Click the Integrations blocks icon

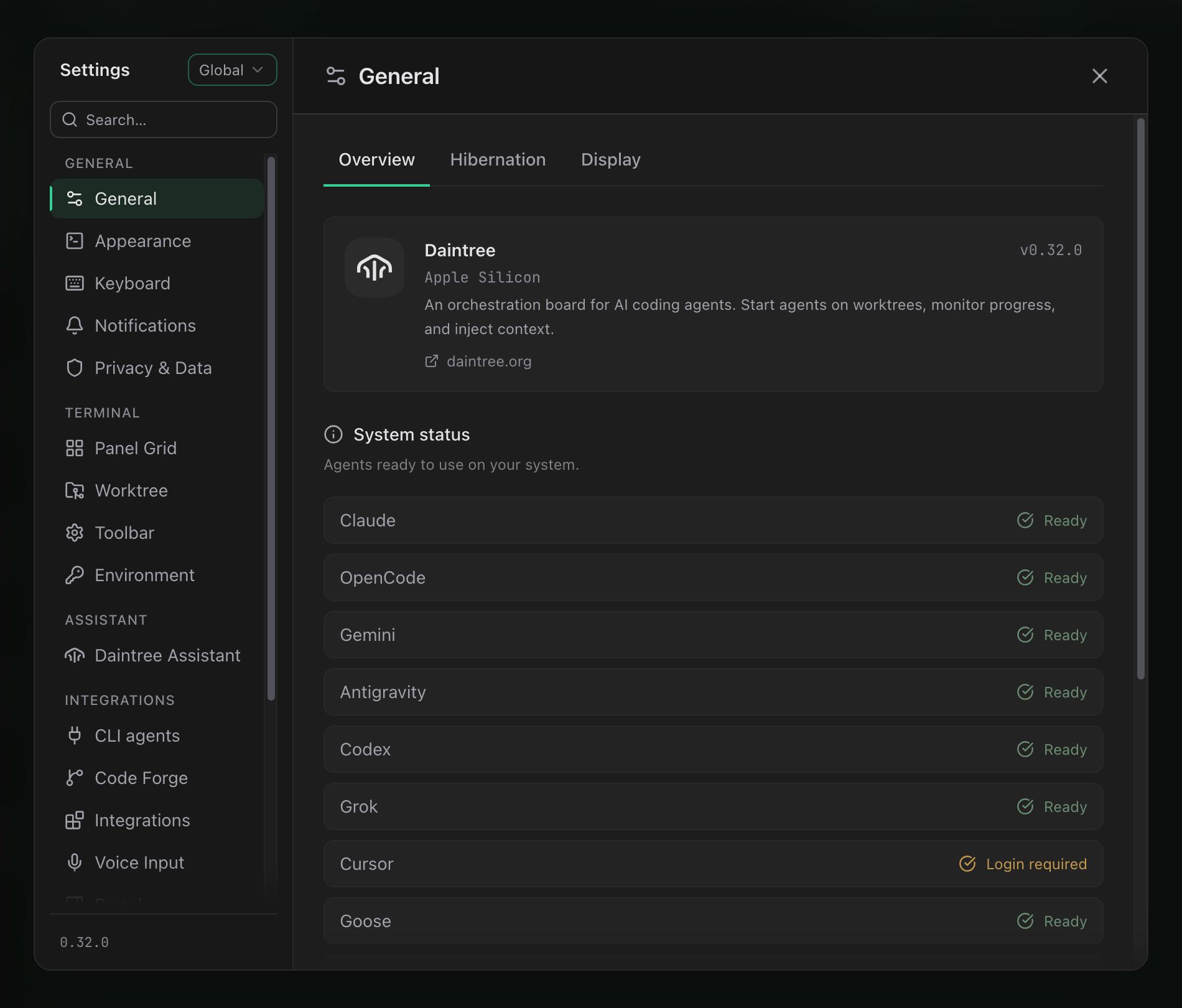(x=75, y=820)
